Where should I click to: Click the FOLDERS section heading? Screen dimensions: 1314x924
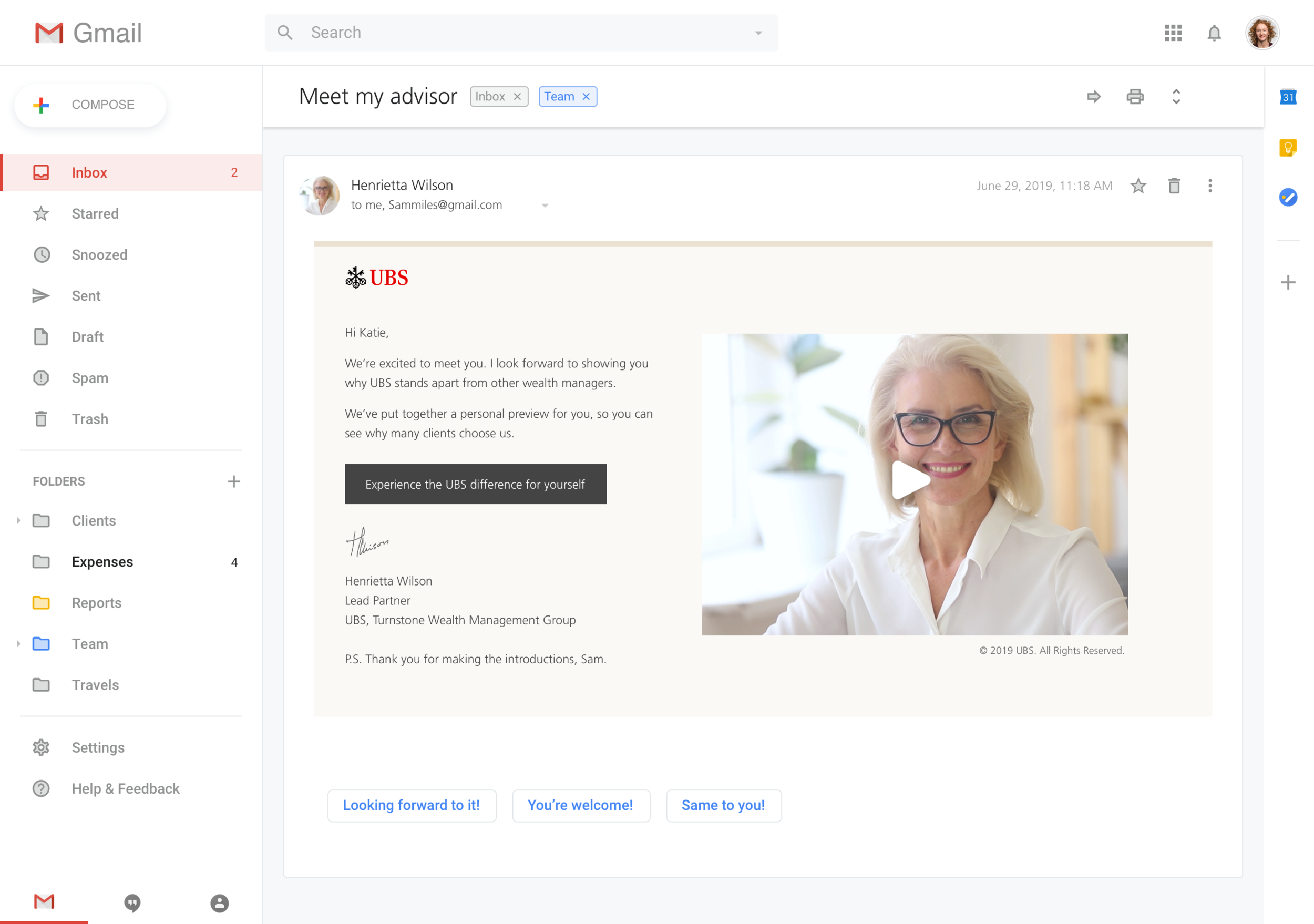pyautogui.click(x=59, y=481)
